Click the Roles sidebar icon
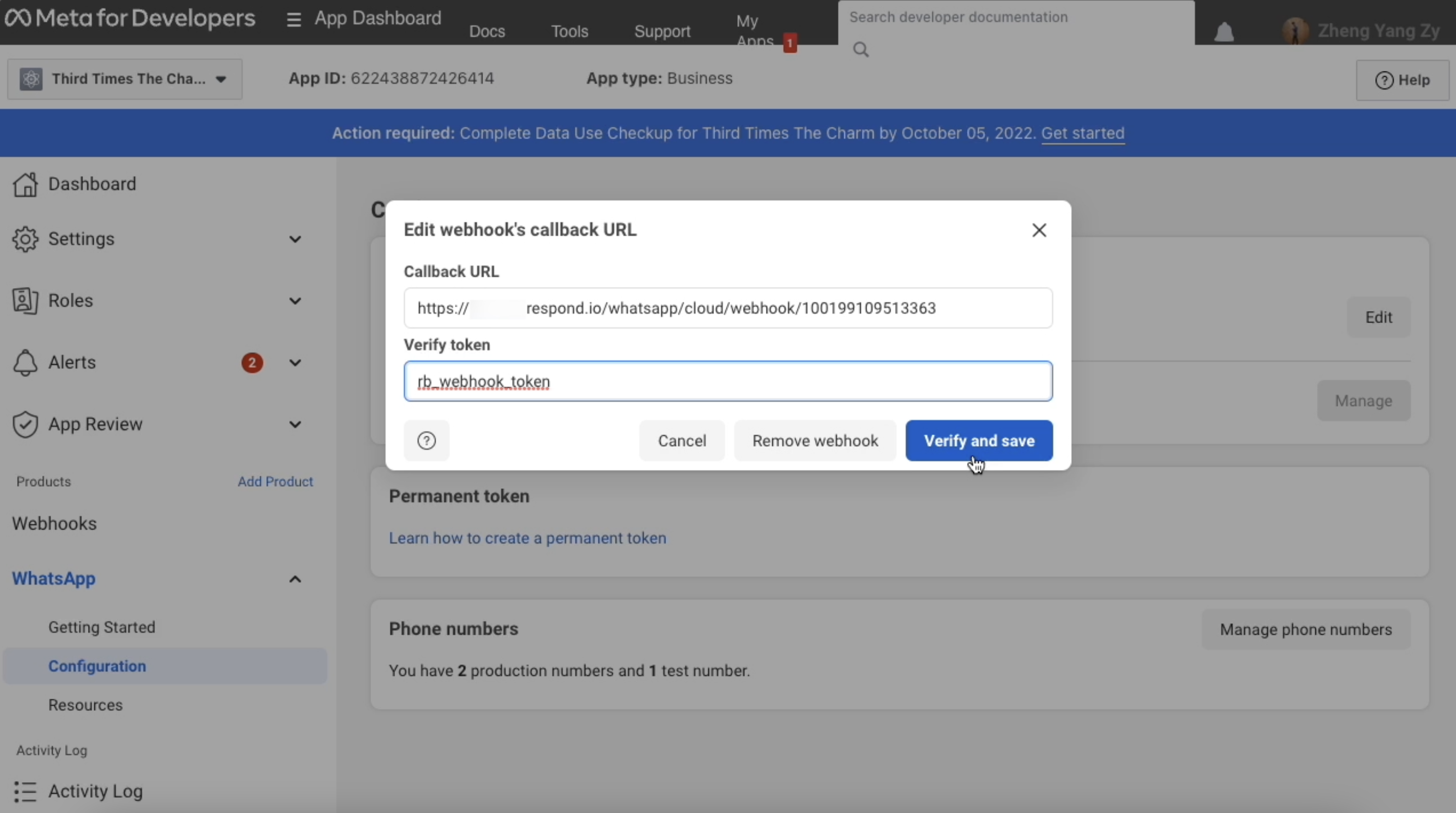 [x=25, y=300]
